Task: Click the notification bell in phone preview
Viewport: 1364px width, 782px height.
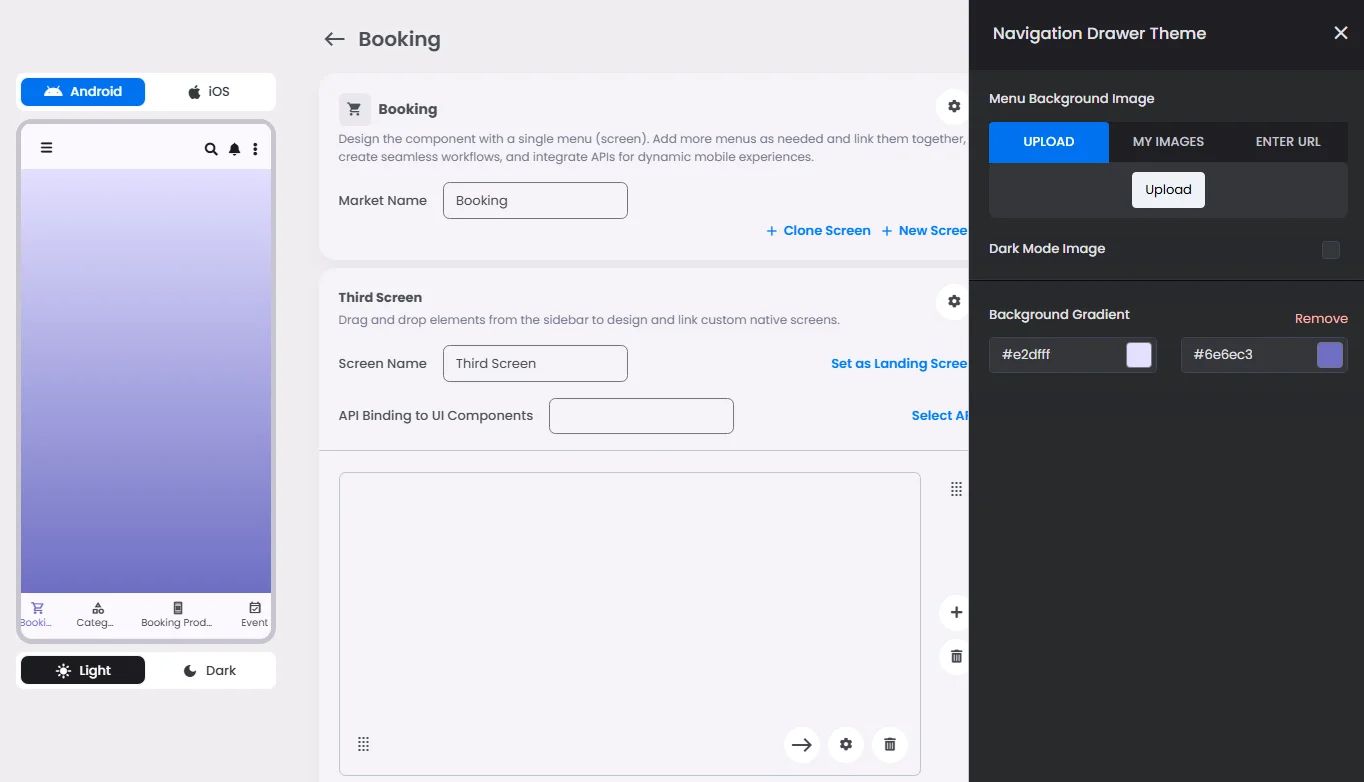Action: tap(234, 149)
